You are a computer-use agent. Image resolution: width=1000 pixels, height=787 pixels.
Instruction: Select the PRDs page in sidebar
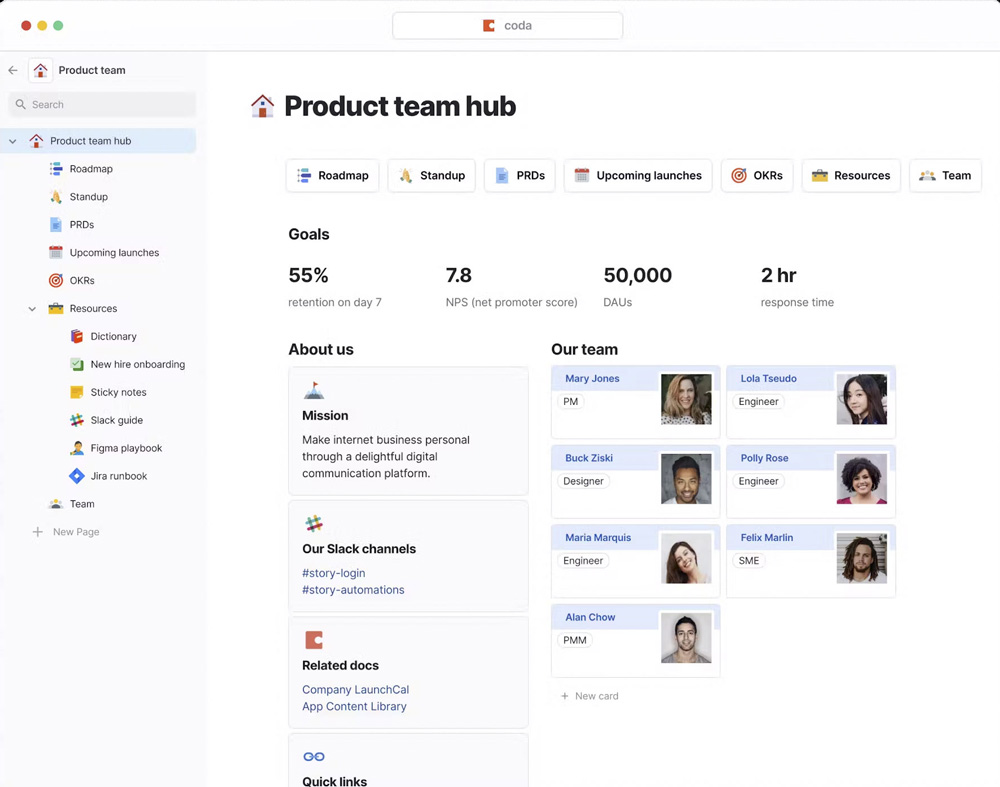coord(81,225)
